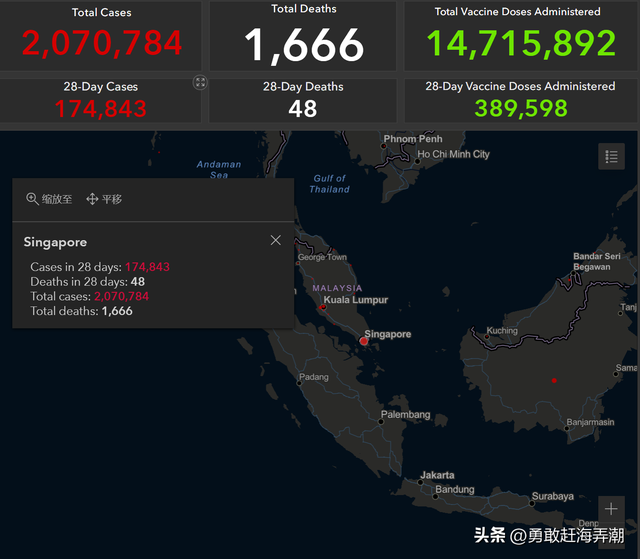Click the red dot in central Borneo

pyautogui.click(x=554, y=380)
